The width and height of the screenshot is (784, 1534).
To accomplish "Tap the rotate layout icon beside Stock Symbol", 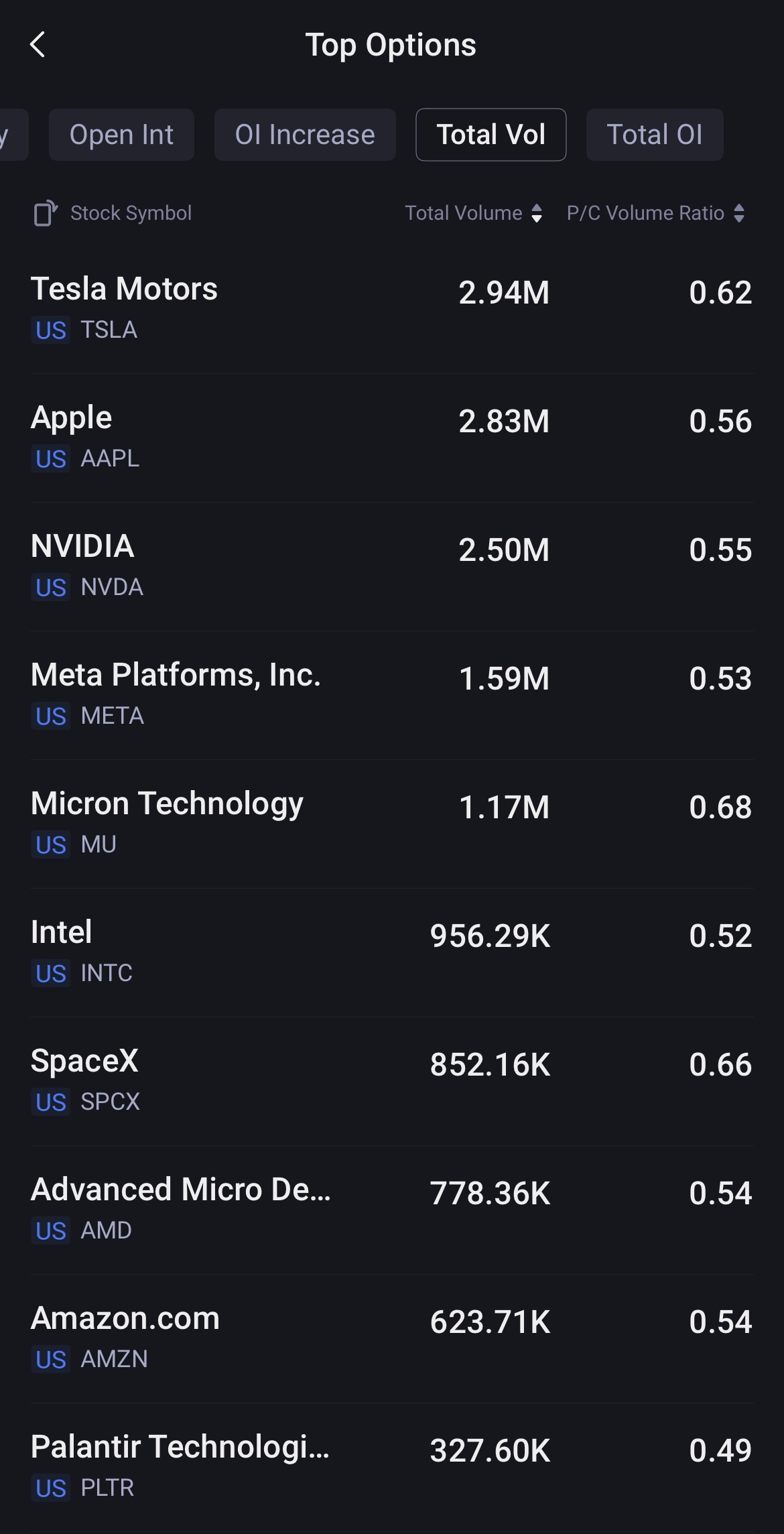I will [46, 213].
